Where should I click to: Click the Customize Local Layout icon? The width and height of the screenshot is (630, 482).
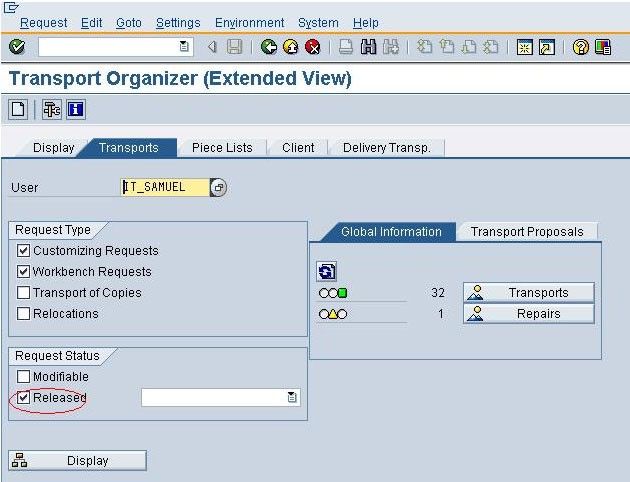(x=603, y=47)
